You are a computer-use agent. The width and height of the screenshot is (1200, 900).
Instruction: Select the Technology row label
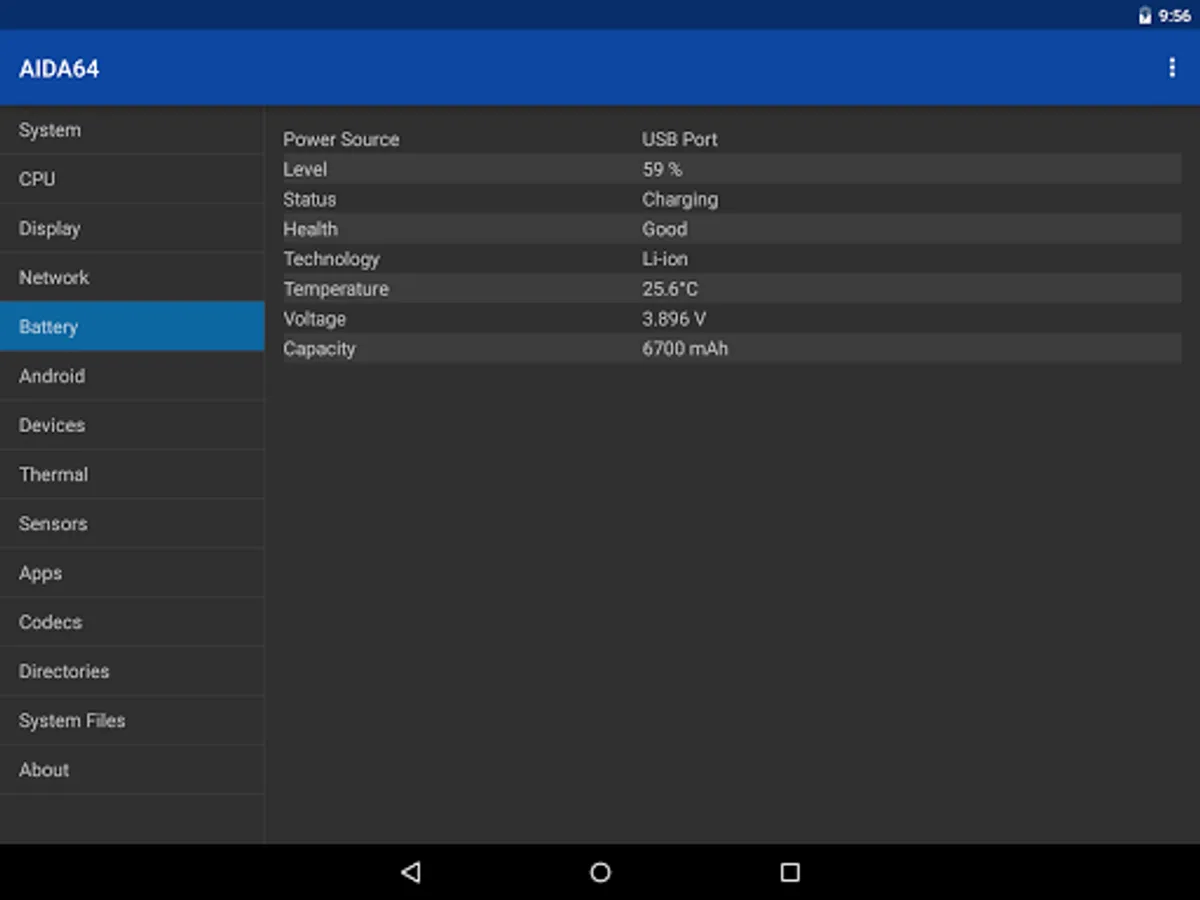click(x=331, y=259)
